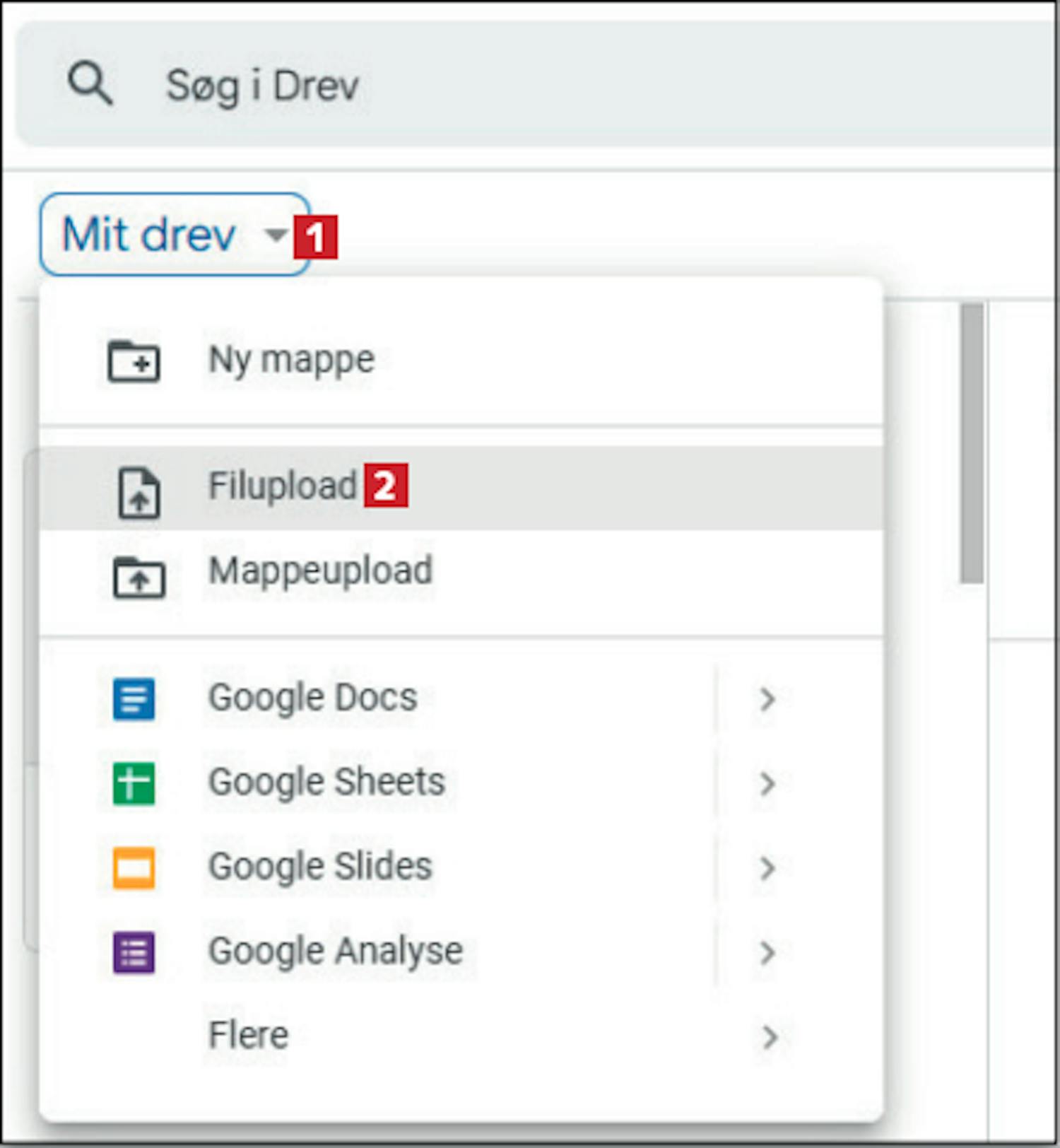Select Ny mappe from the menu
This screenshot has height=1148, width=1060.
click(291, 360)
